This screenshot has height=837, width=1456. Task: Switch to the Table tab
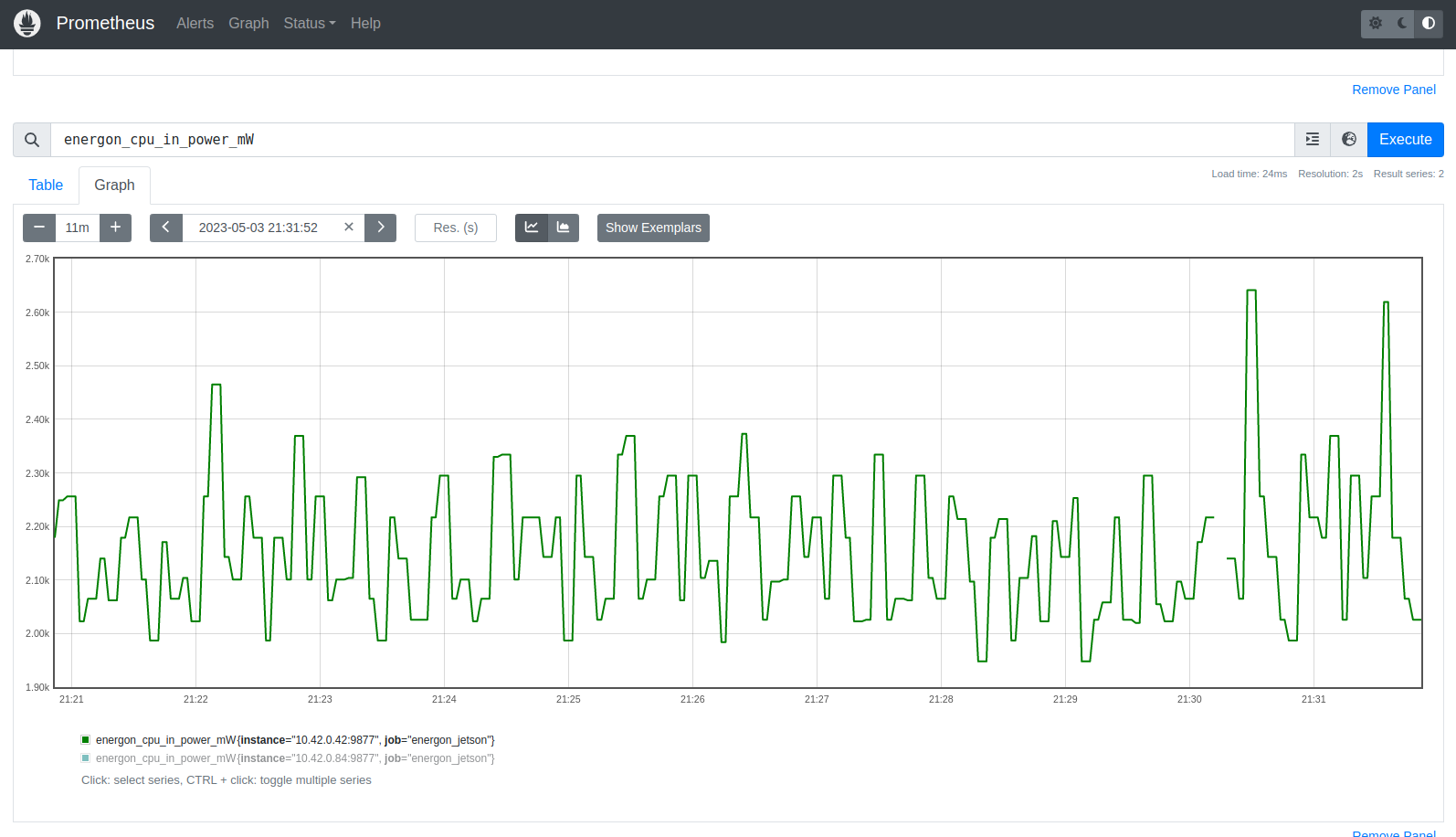46,185
